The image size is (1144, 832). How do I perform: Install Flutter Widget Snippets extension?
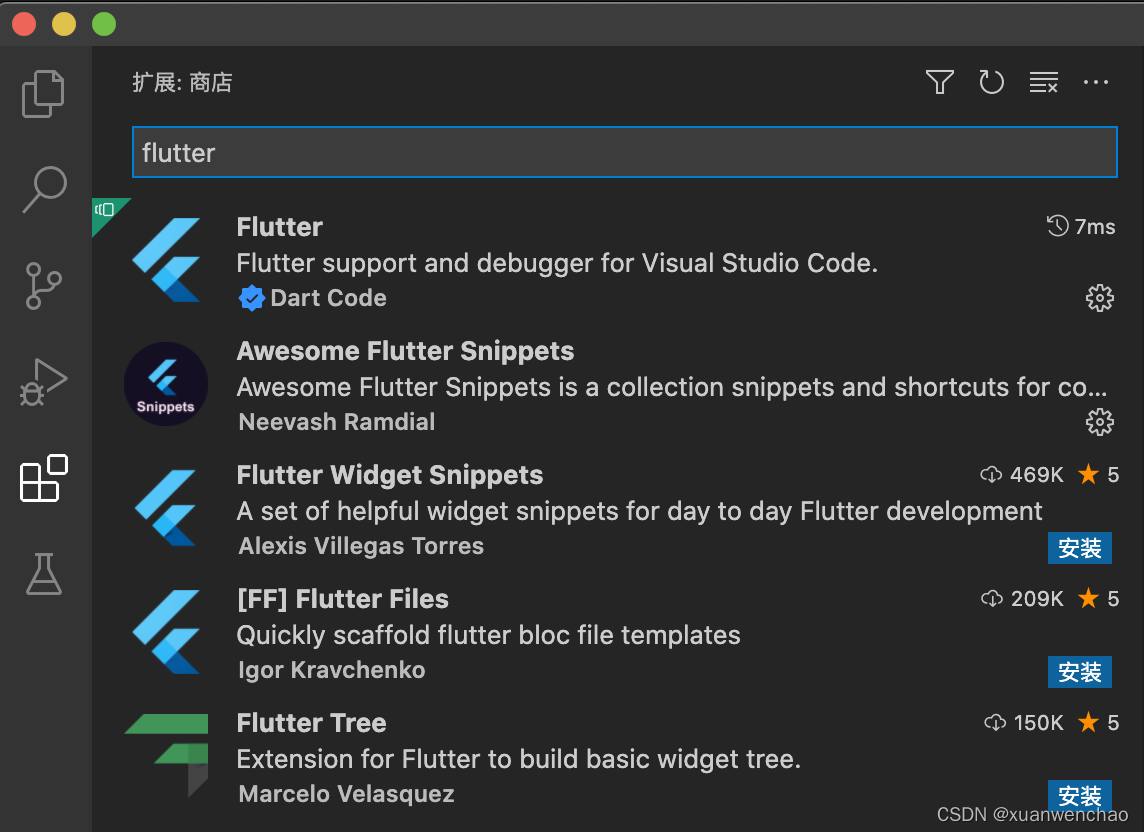click(x=1080, y=548)
